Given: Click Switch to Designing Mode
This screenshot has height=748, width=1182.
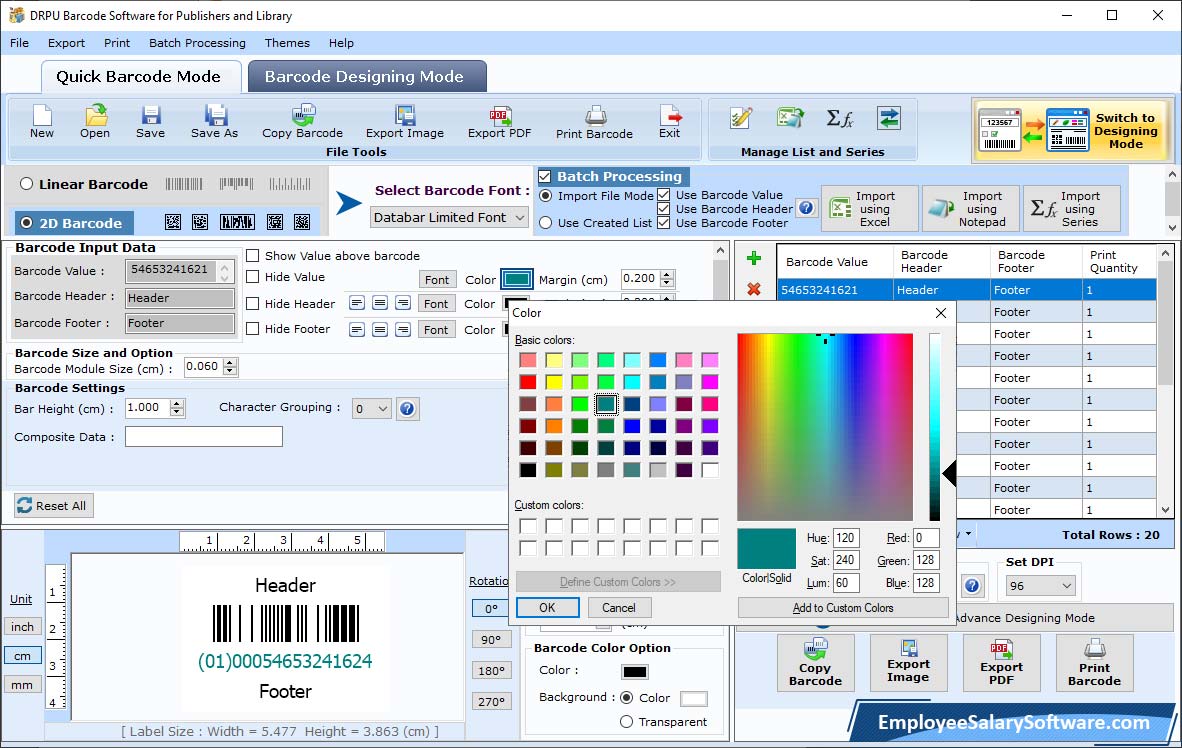Looking at the screenshot, I should click(x=1071, y=130).
